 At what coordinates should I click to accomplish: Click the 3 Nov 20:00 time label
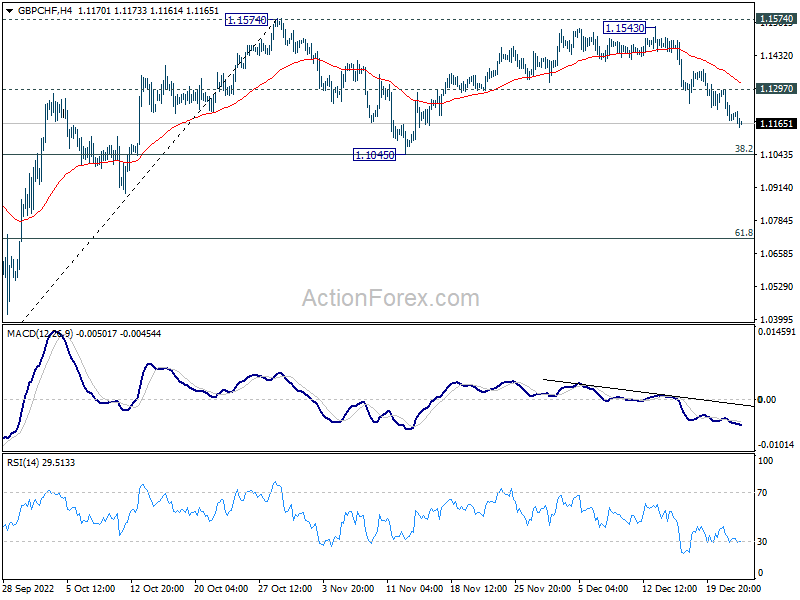[348, 589]
